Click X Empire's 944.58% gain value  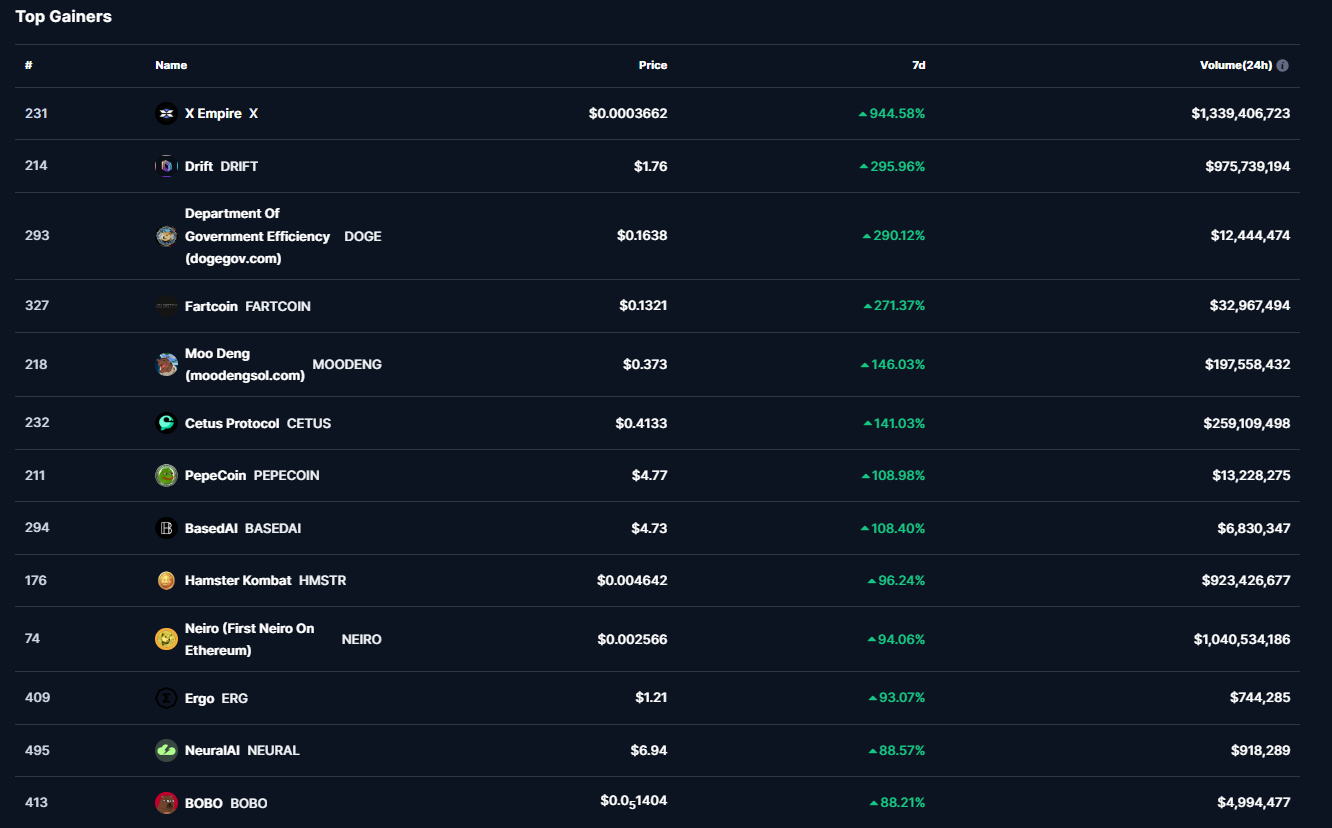coord(896,114)
